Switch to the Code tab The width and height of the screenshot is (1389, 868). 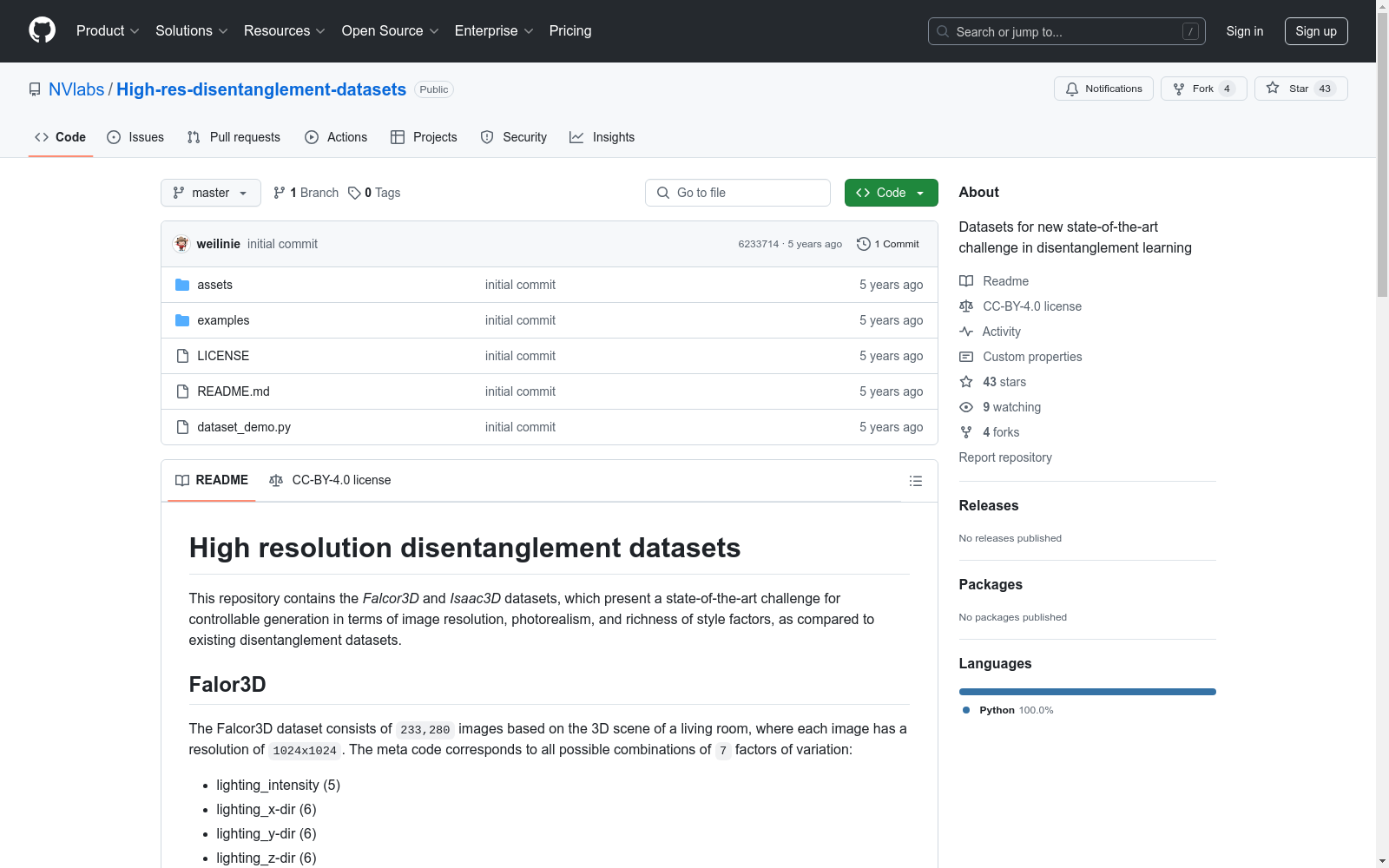tap(61, 137)
